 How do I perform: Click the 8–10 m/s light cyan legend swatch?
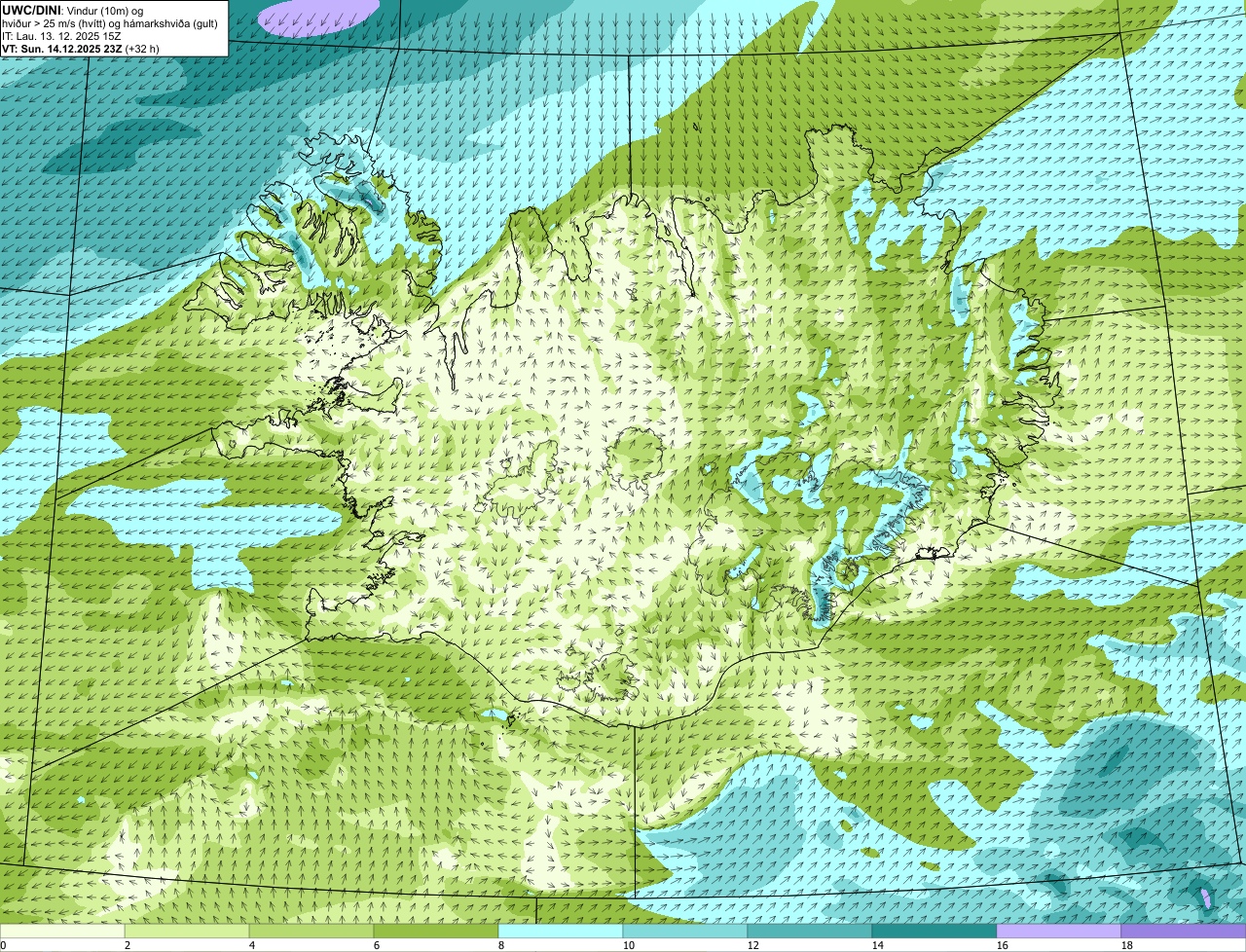561,931
